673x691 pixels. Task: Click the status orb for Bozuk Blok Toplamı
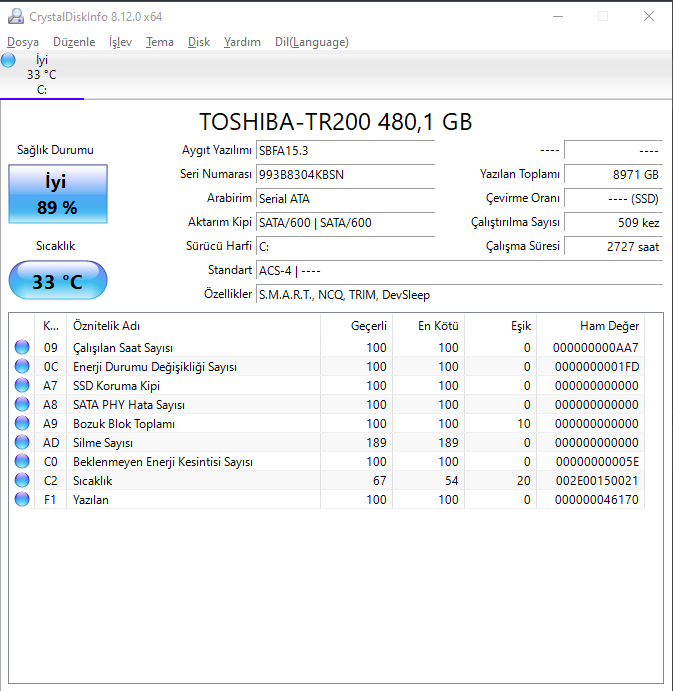22,424
